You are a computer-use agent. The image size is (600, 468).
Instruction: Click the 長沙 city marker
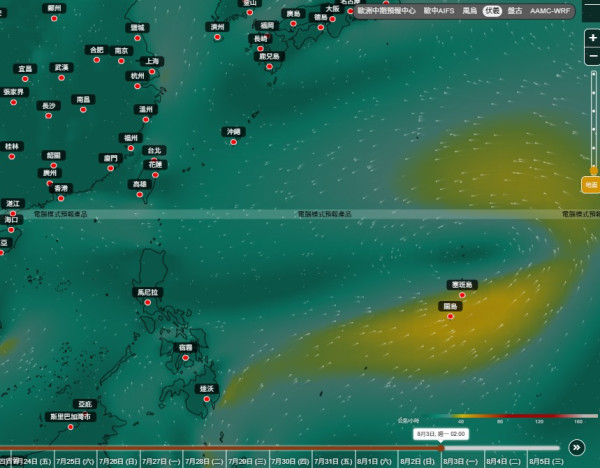[x=49, y=116]
